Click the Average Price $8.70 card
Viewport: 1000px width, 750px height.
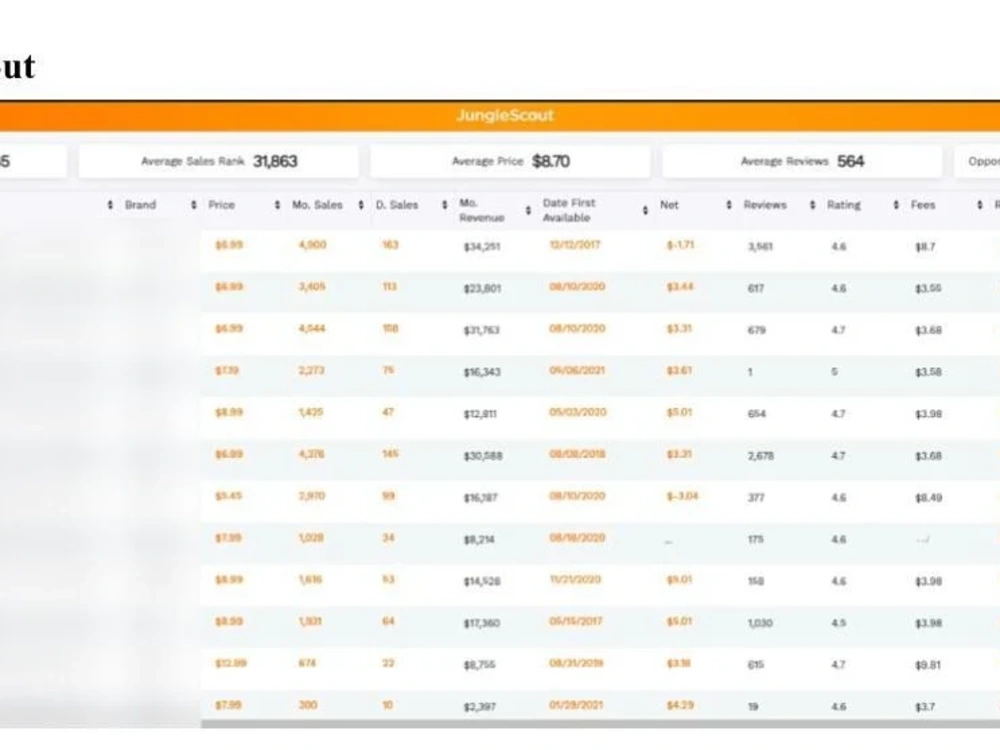(510, 161)
